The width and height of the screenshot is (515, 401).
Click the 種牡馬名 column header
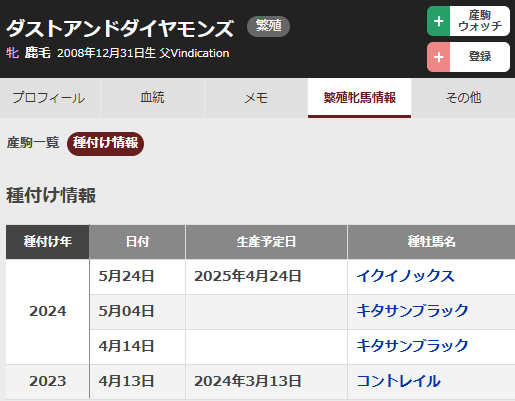pyautogui.click(x=431, y=242)
